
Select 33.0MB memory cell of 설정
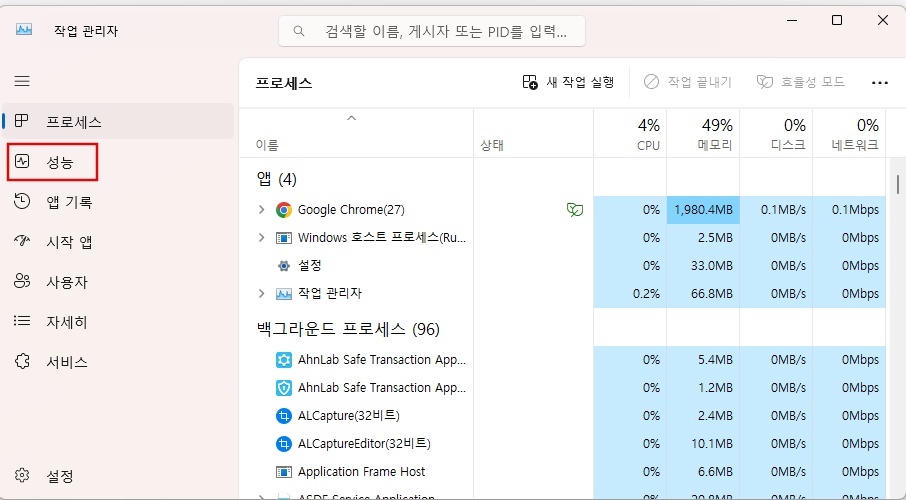point(703,266)
